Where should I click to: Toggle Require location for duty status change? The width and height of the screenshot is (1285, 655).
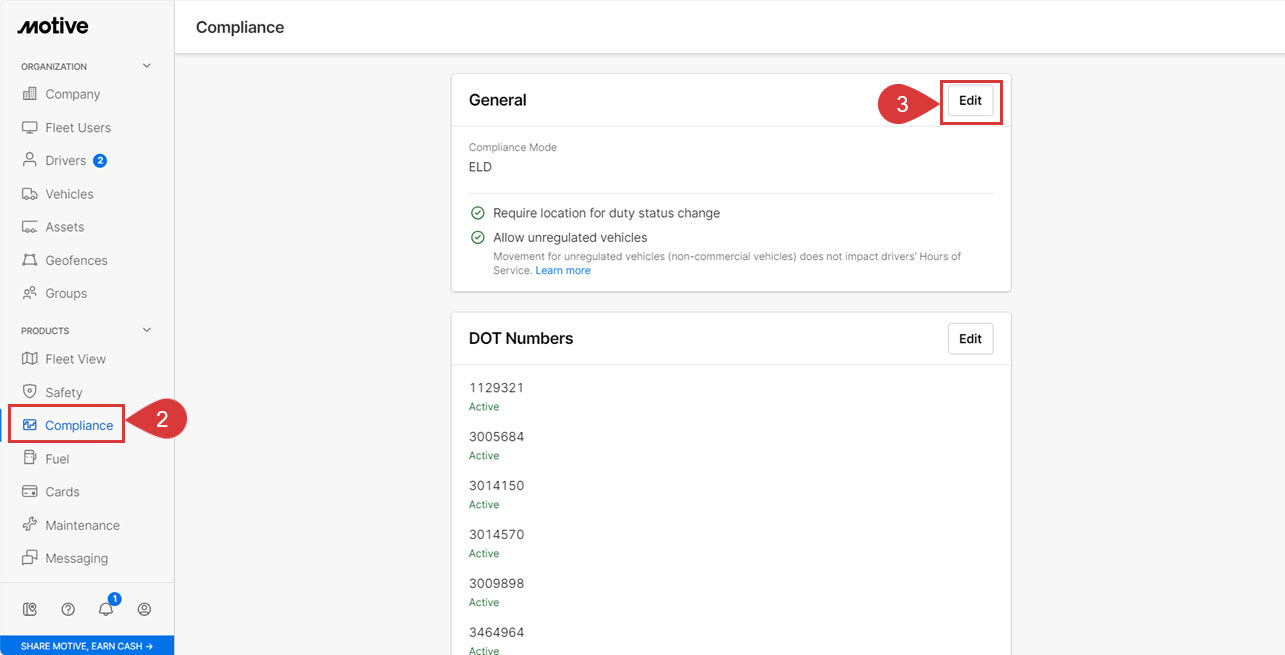tap(478, 213)
